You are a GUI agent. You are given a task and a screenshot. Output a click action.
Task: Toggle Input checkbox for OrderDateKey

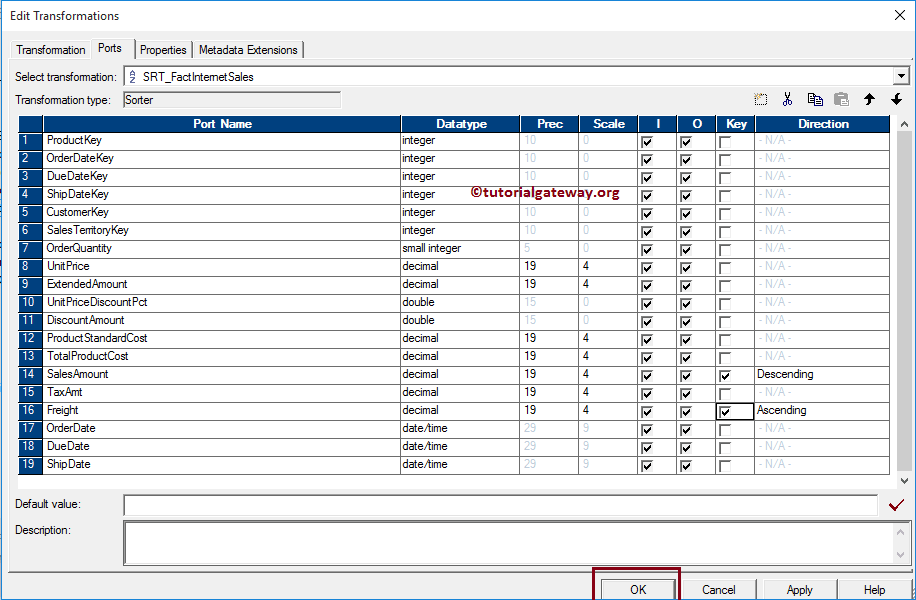click(x=647, y=160)
